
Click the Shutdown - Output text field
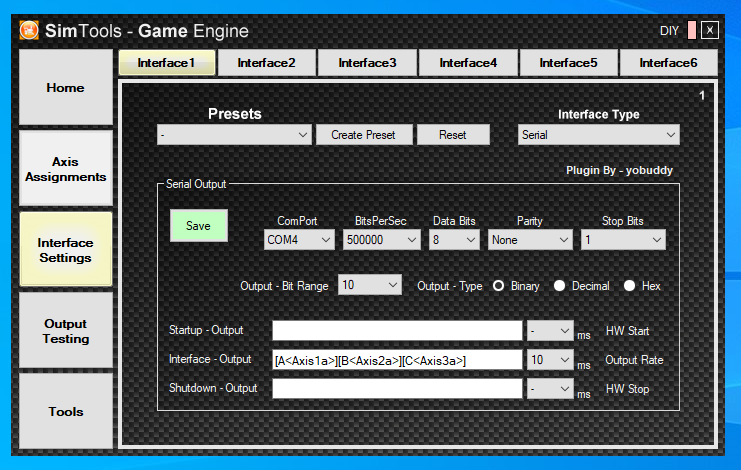point(397,389)
